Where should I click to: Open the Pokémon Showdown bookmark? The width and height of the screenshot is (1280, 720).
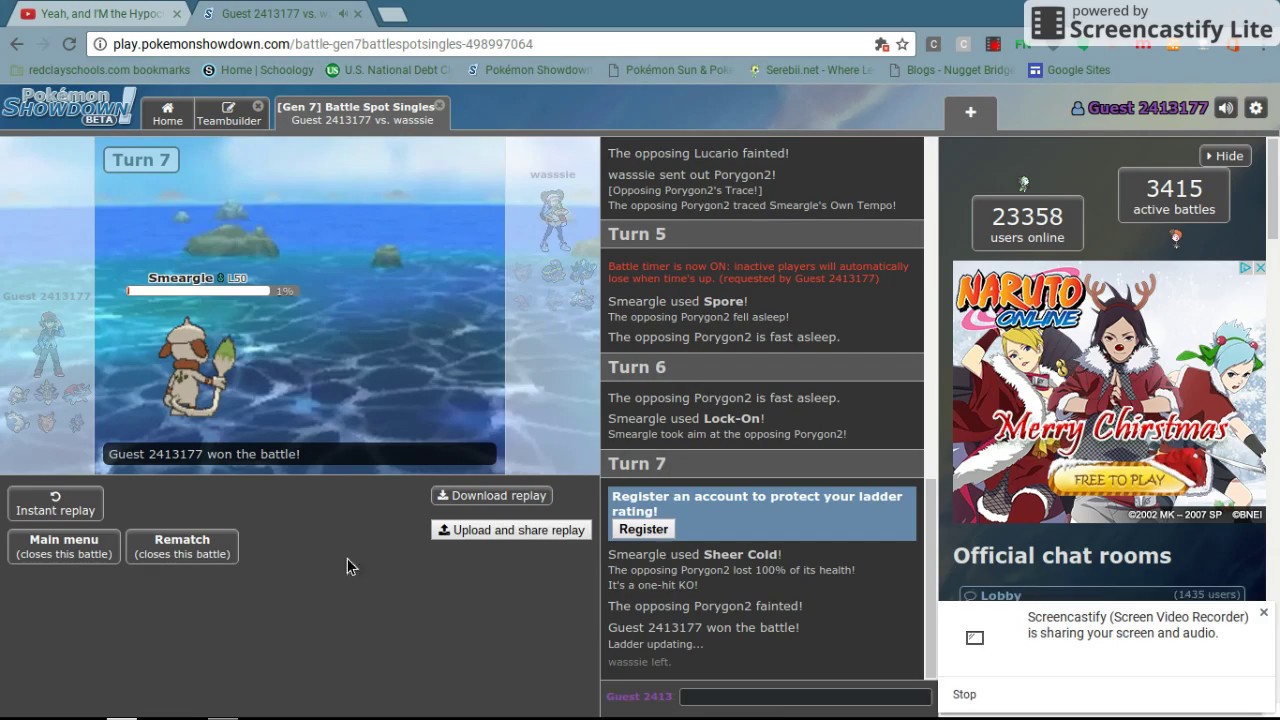point(530,70)
